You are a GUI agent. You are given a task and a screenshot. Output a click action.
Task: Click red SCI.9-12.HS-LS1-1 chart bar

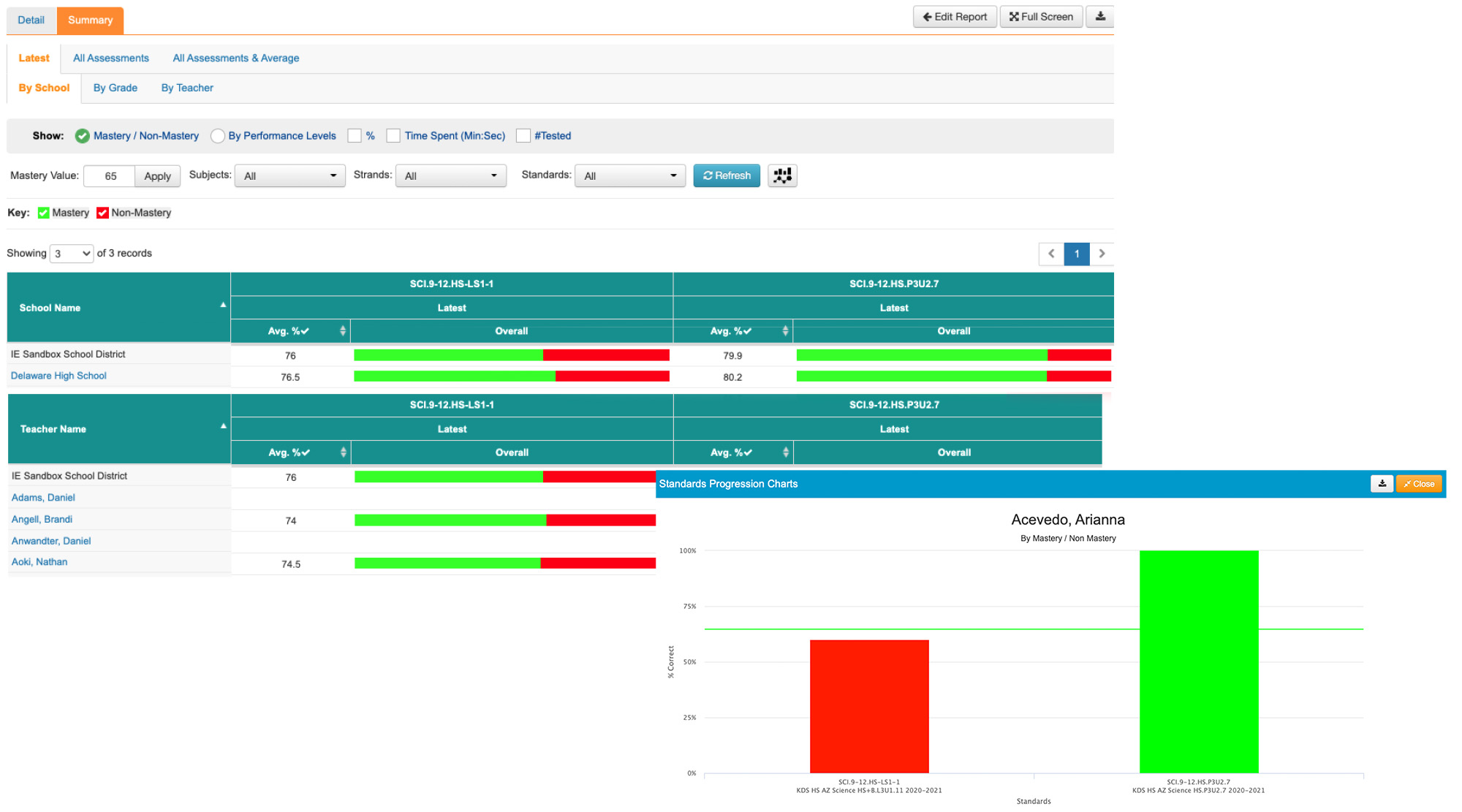click(x=869, y=706)
